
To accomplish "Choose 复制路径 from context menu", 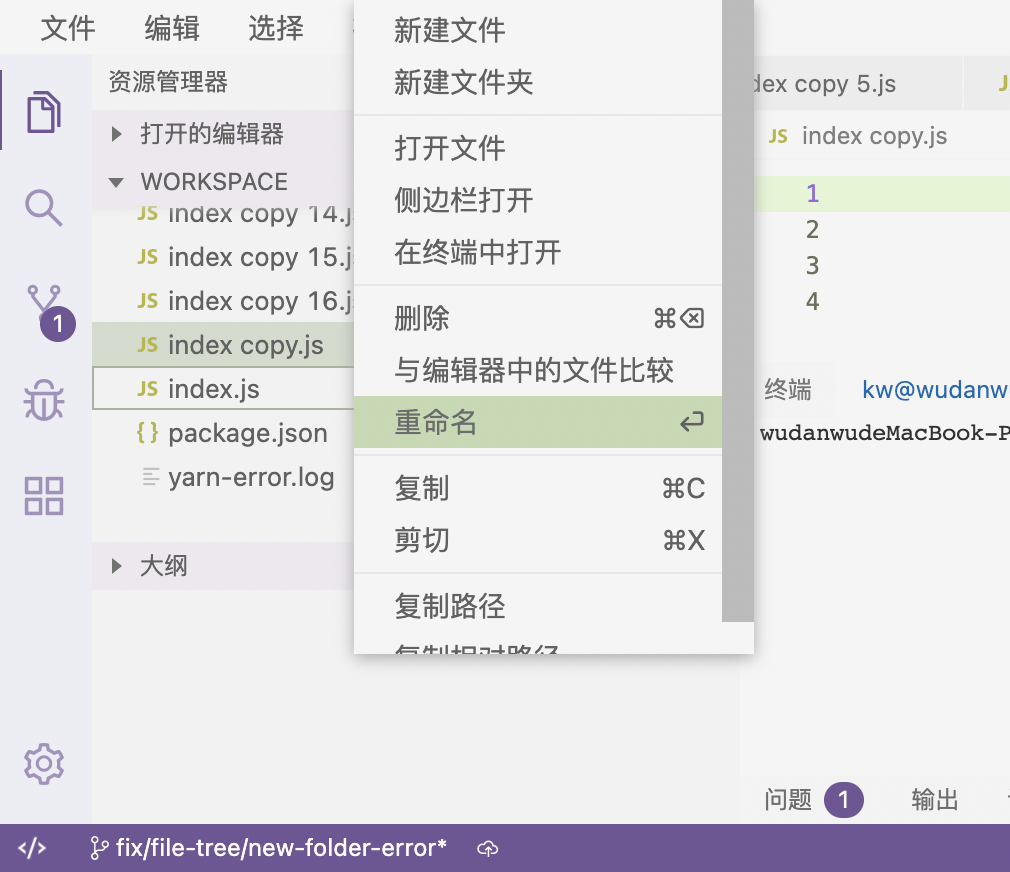I will [x=538, y=606].
